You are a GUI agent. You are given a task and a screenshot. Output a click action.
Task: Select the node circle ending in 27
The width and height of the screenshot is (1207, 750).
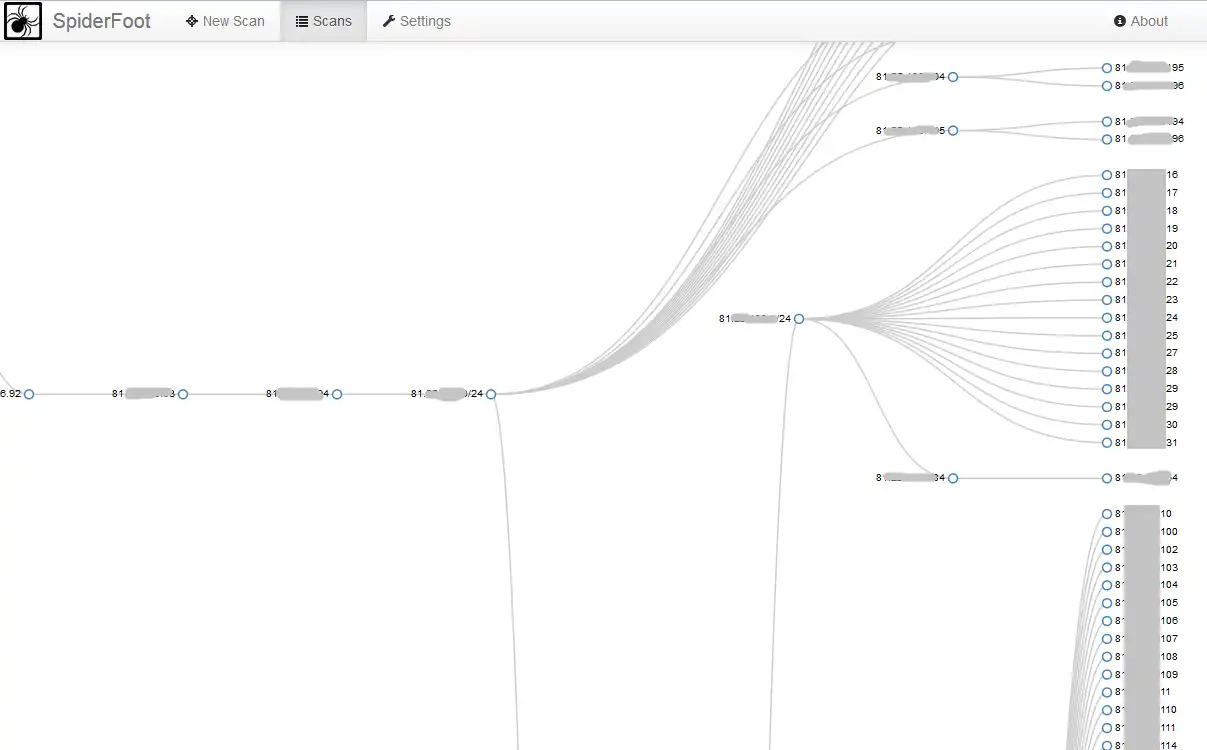pos(1107,353)
